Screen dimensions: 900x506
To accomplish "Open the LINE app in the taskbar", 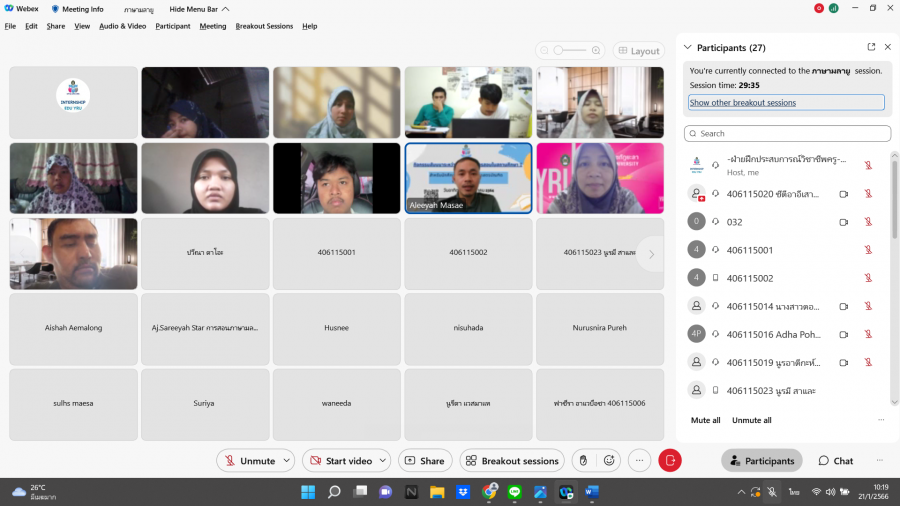I will coord(515,492).
